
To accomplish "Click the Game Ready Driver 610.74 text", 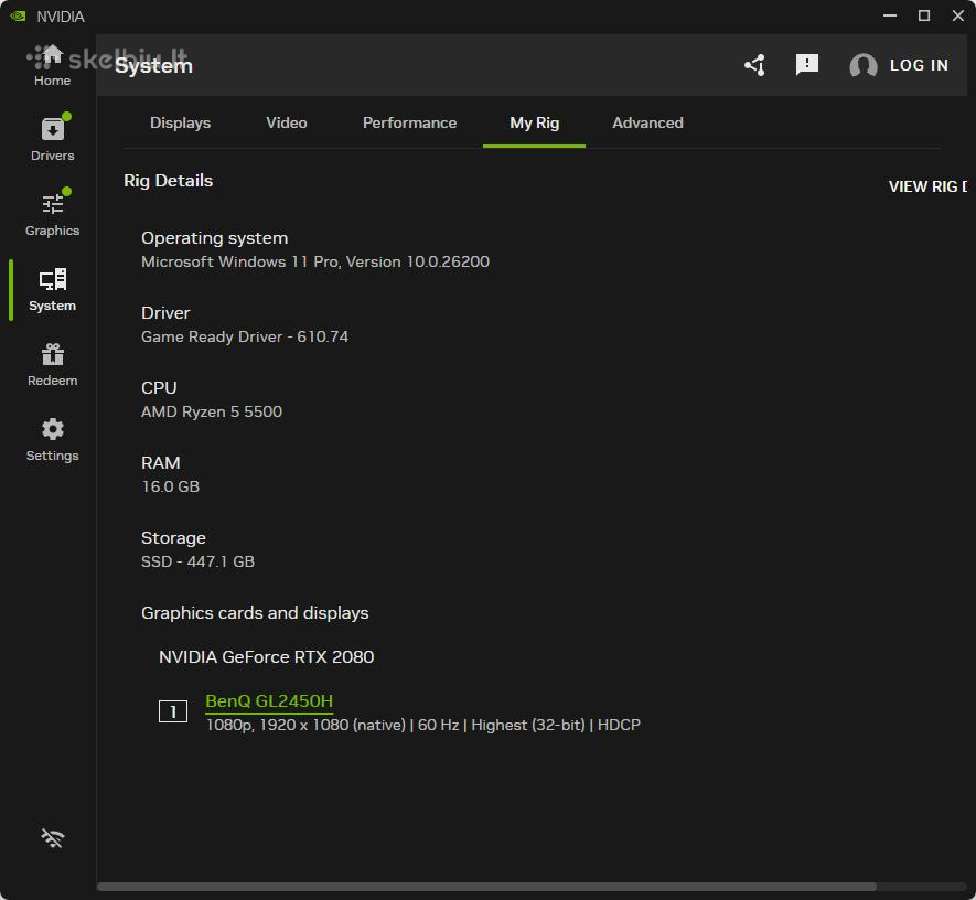I will 245,337.
